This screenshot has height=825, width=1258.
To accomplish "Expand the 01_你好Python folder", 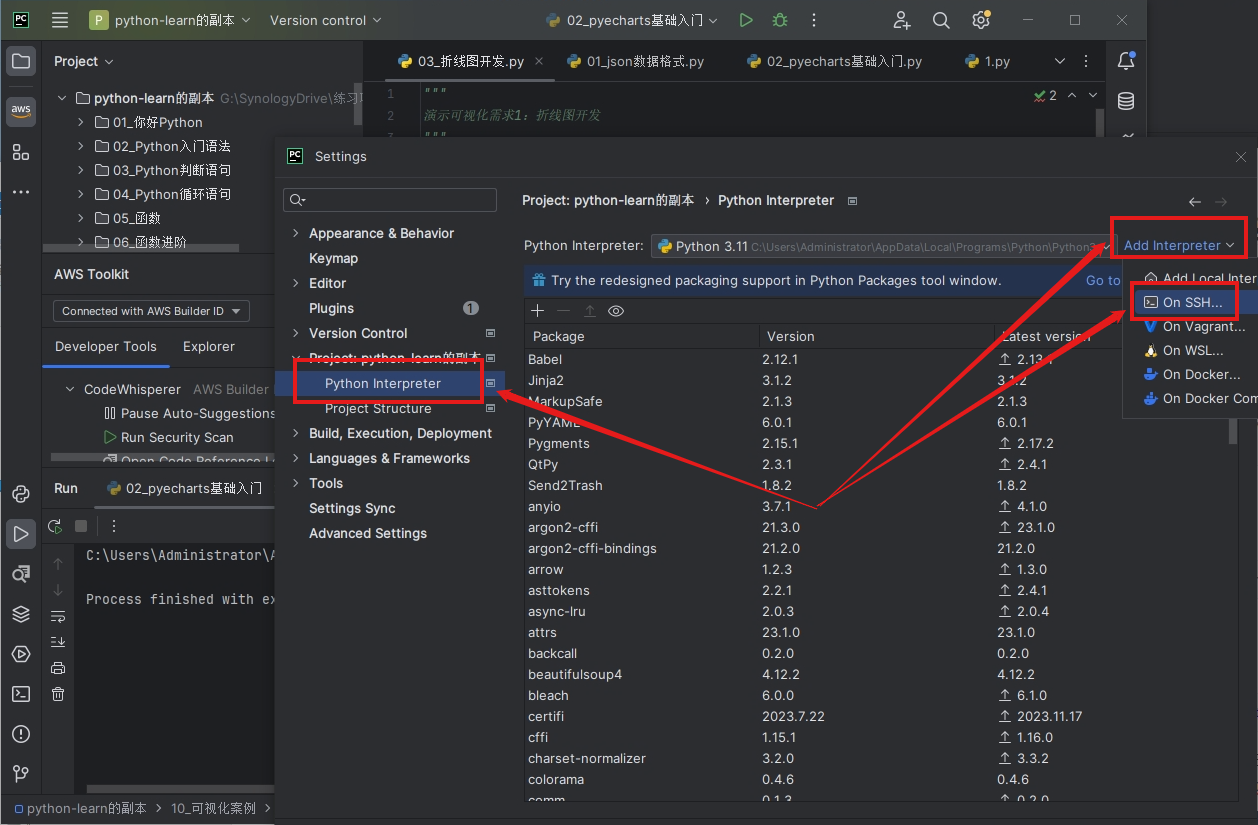I will (82, 122).
